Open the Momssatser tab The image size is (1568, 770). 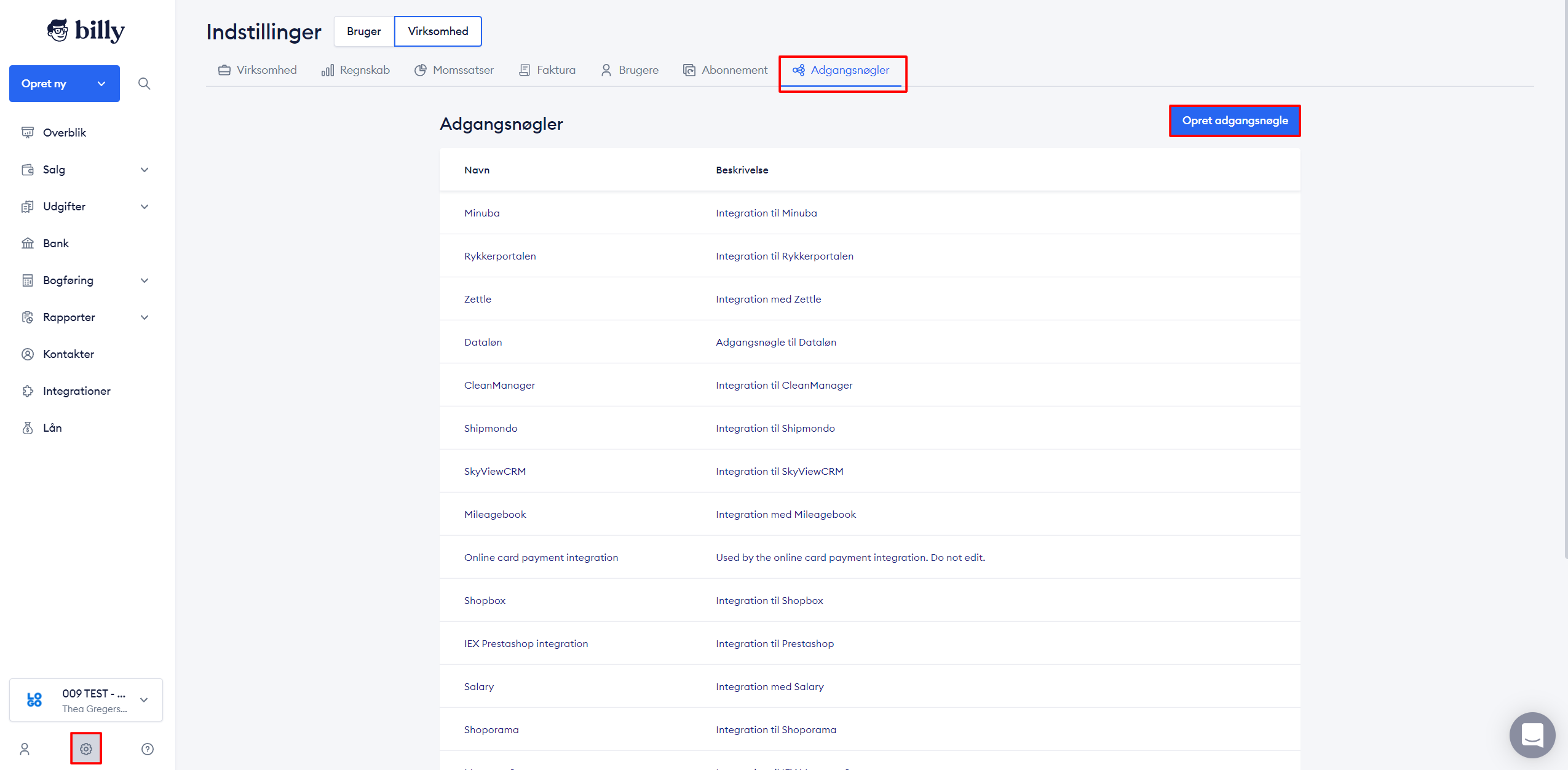[454, 70]
